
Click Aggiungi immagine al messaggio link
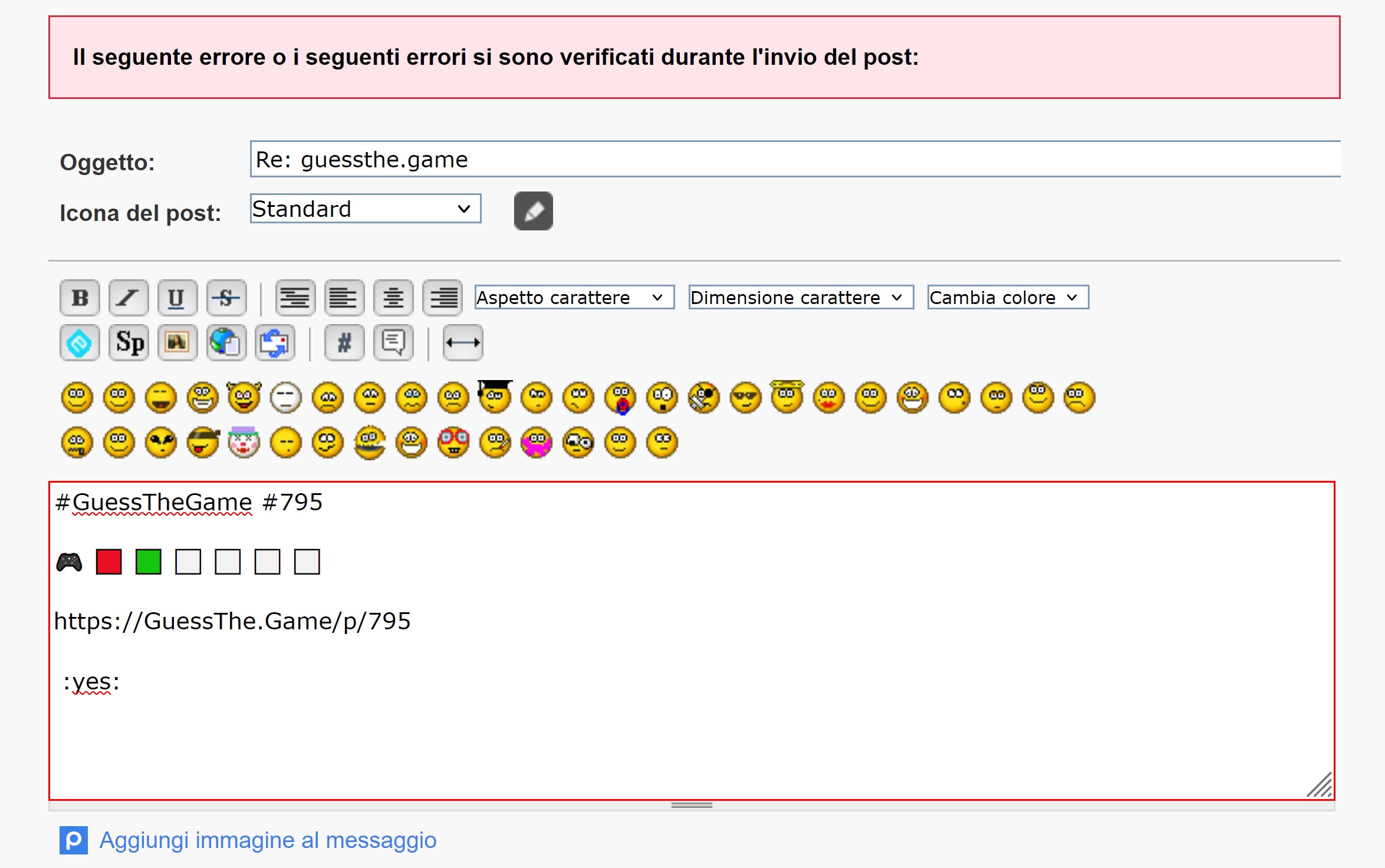click(268, 840)
